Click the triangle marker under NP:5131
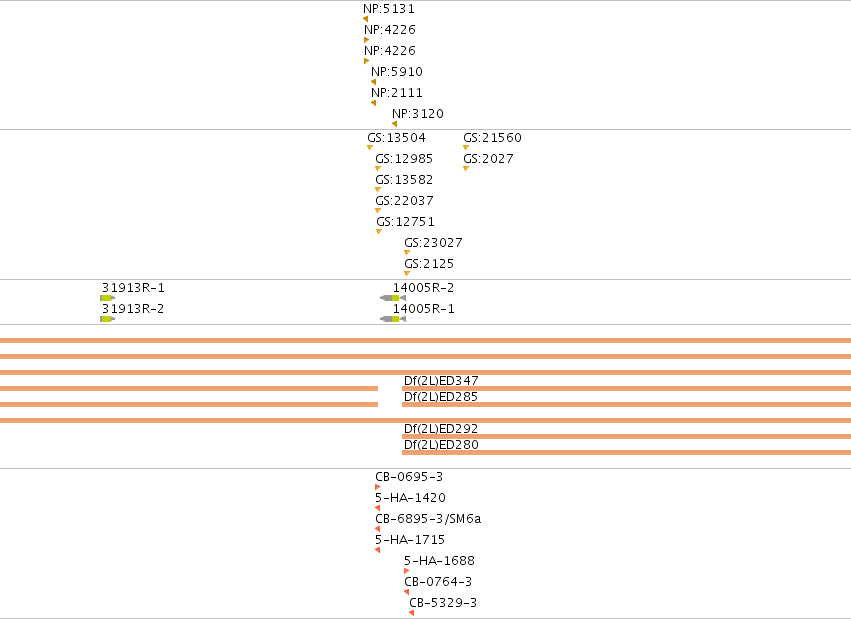This screenshot has height=619, width=851. 365,19
